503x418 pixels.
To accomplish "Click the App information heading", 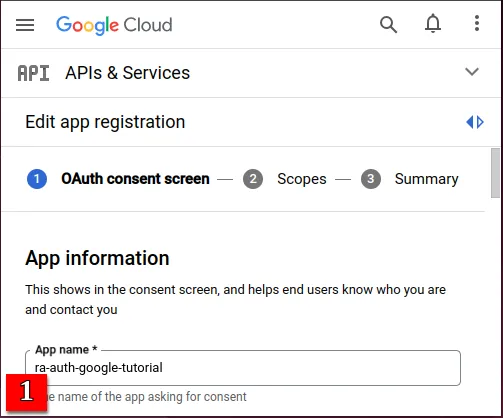I will [x=97, y=258].
